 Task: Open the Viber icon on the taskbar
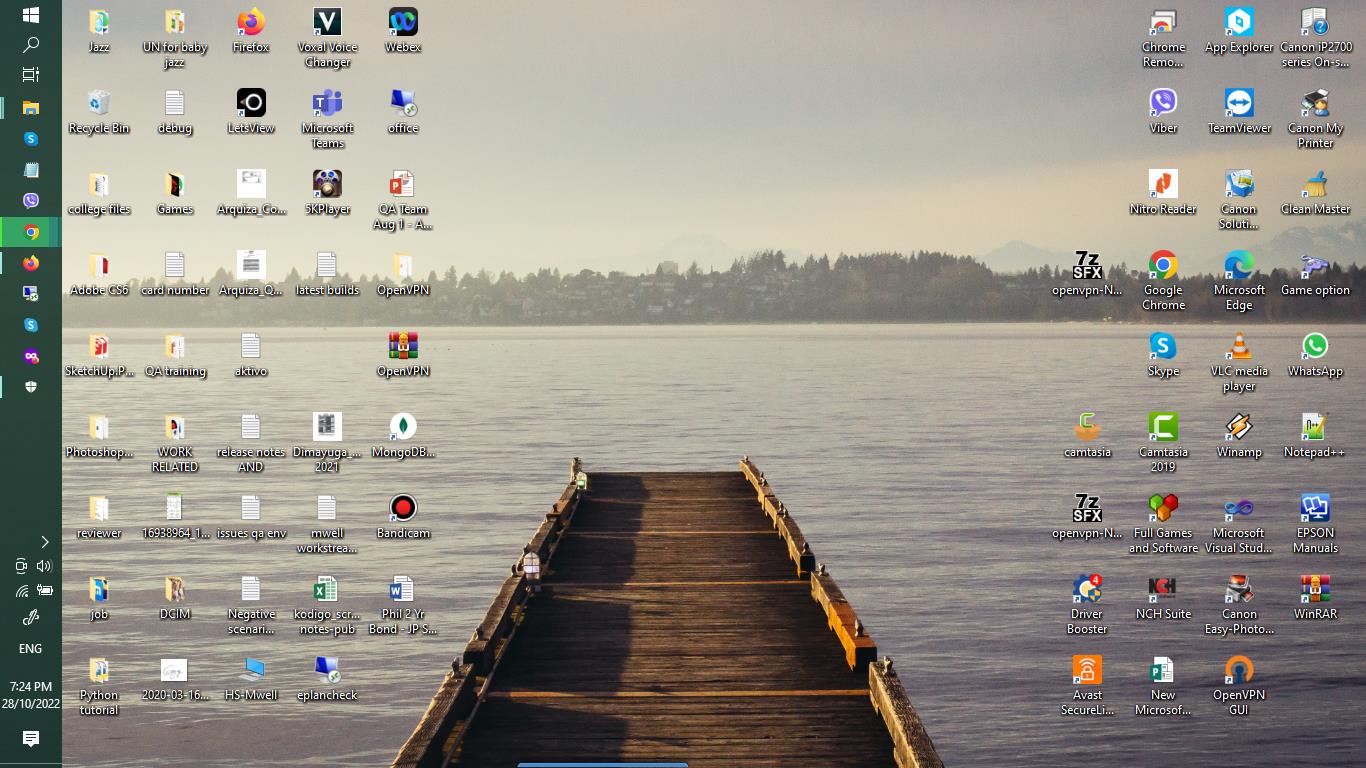click(31, 201)
